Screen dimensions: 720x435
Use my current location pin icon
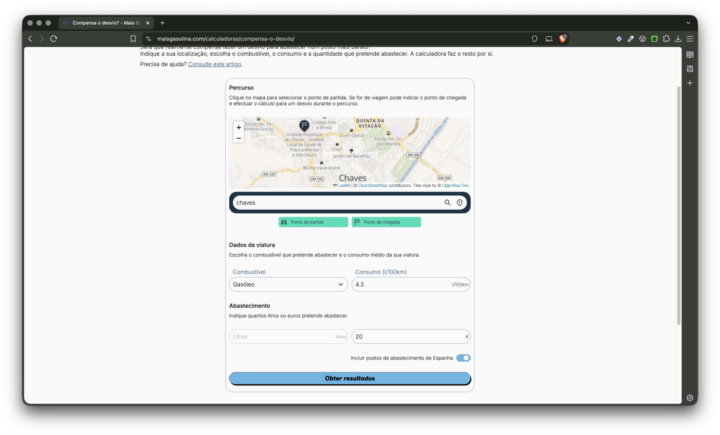click(x=459, y=203)
